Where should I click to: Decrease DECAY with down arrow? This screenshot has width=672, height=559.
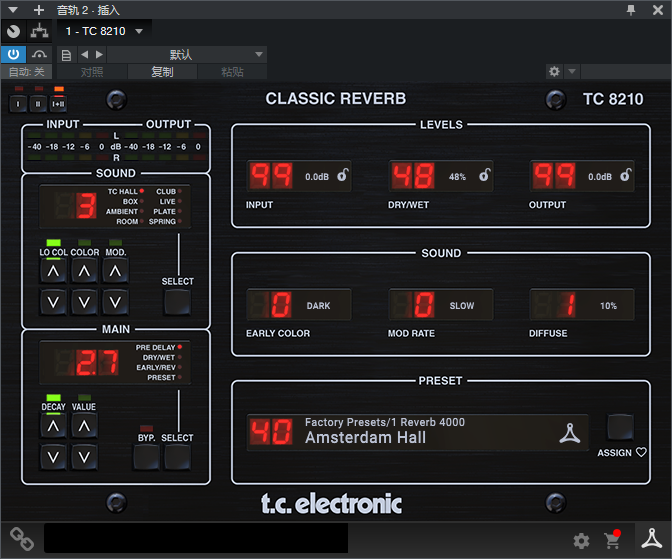point(53,457)
